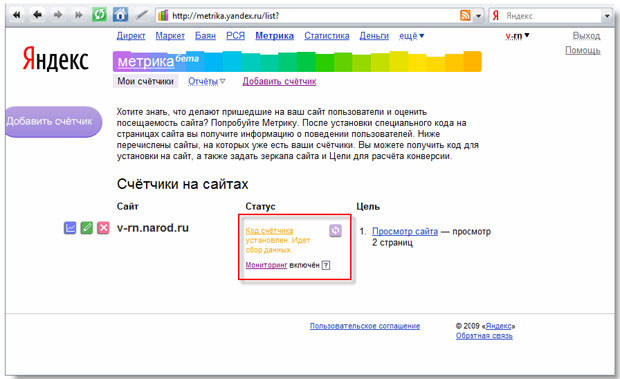Open the Статистика link

click(327, 36)
